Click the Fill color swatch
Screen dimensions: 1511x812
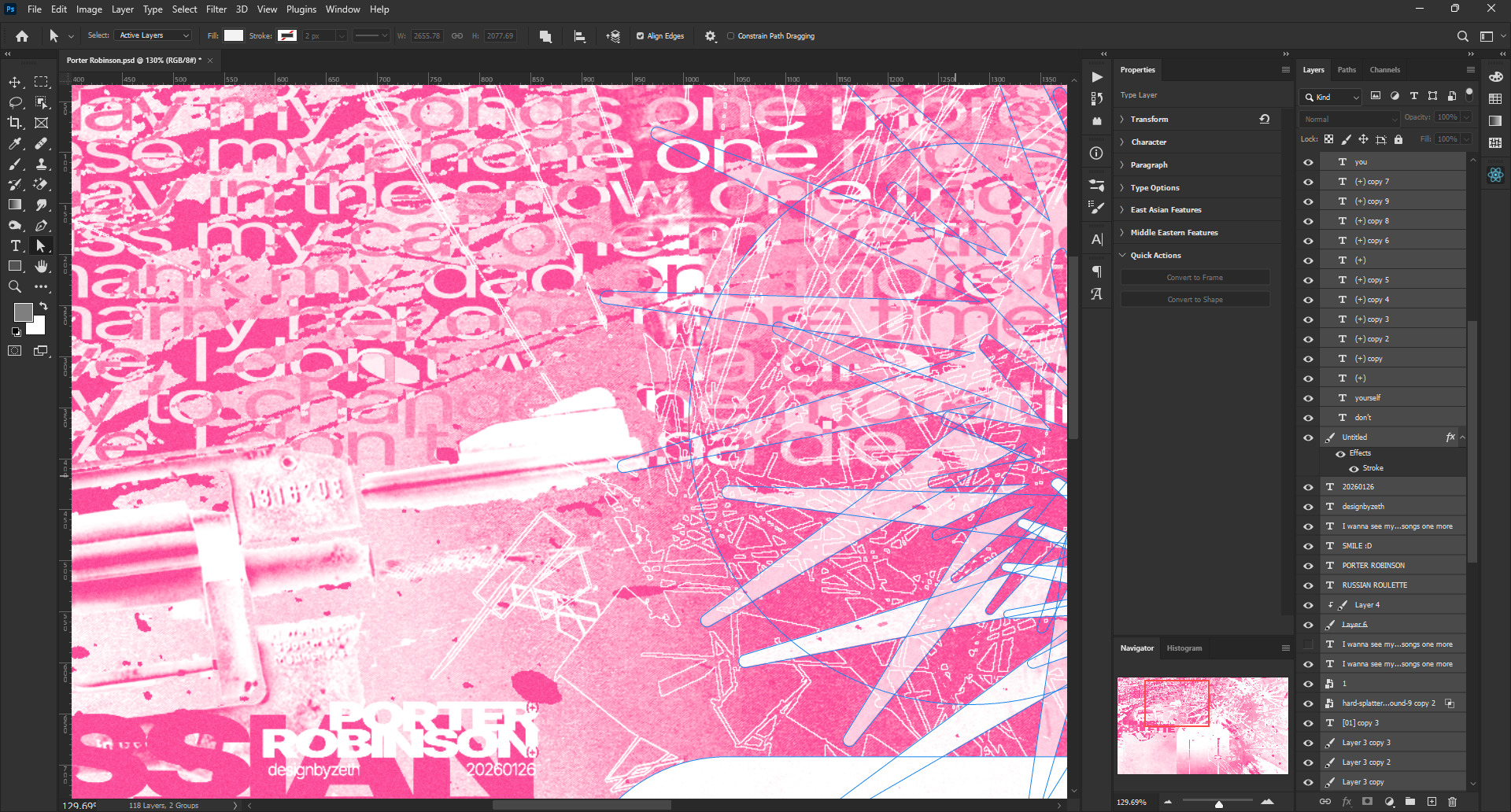tap(234, 35)
